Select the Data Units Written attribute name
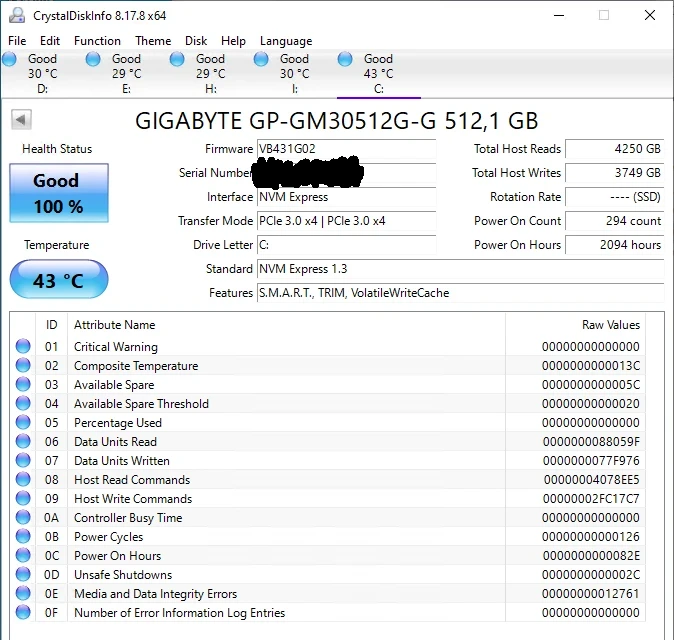 pyautogui.click(x=122, y=461)
